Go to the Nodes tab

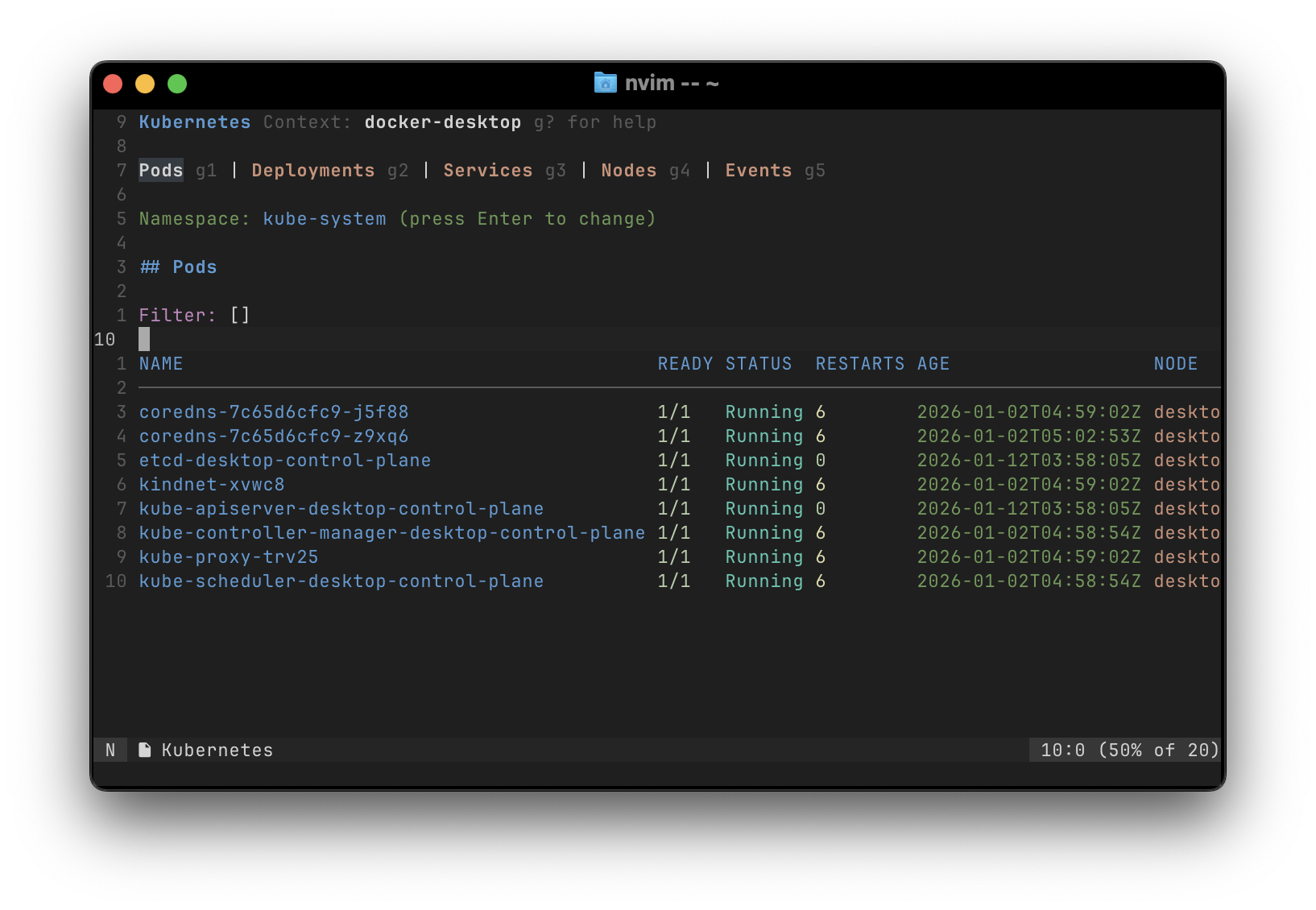pyautogui.click(x=629, y=170)
